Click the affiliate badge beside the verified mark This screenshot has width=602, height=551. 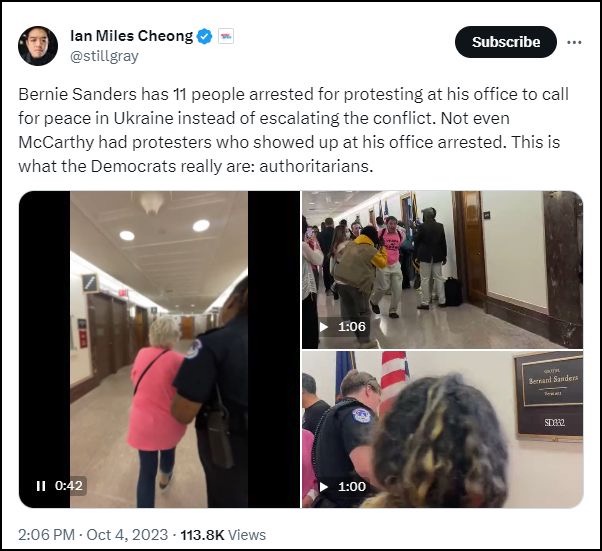click(x=226, y=36)
